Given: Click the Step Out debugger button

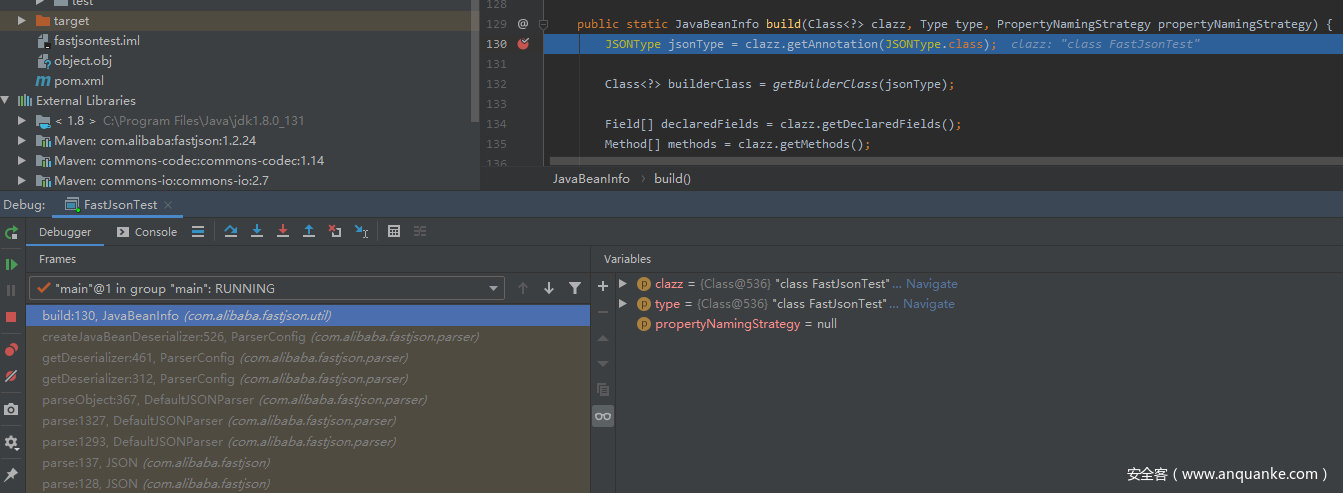Looking at the screenshot, I should point(309,231).
